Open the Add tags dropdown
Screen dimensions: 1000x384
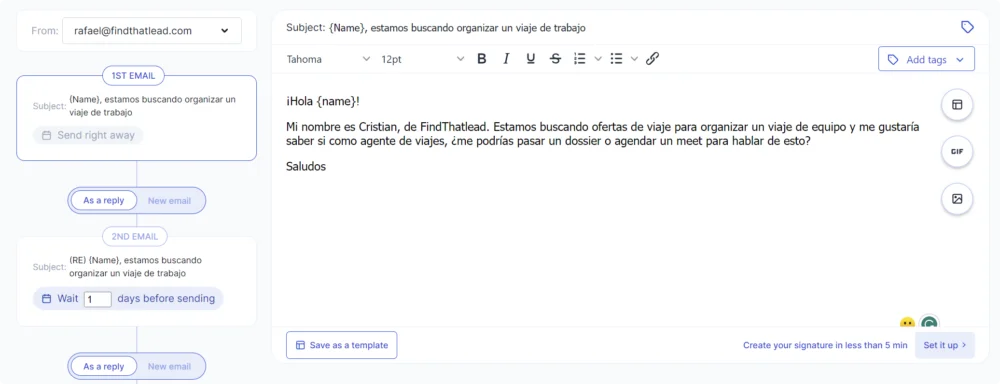point(926,59)
